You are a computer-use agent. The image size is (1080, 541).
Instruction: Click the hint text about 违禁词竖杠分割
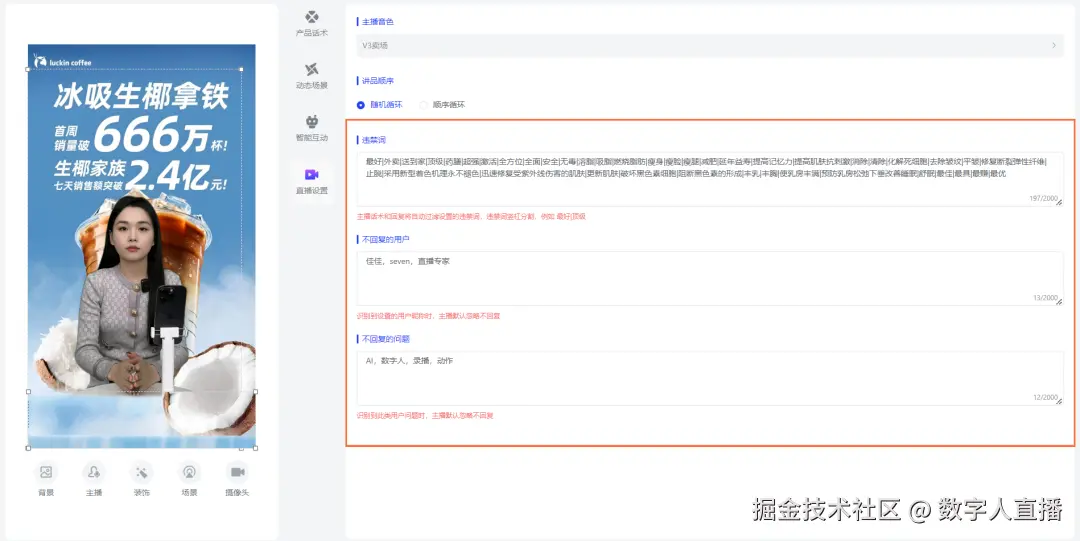(x=471, y=216)
